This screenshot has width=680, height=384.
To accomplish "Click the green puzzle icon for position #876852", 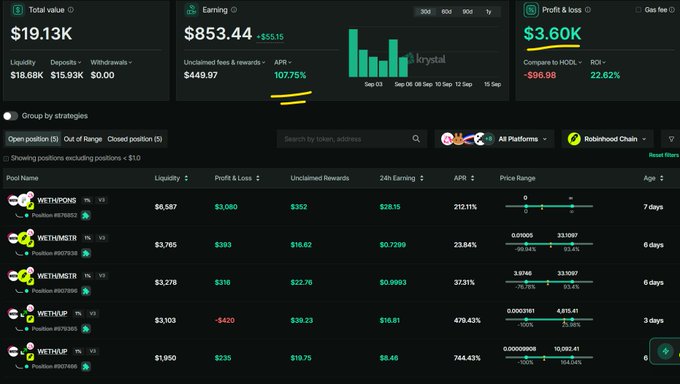I will (x=86, y=215).
